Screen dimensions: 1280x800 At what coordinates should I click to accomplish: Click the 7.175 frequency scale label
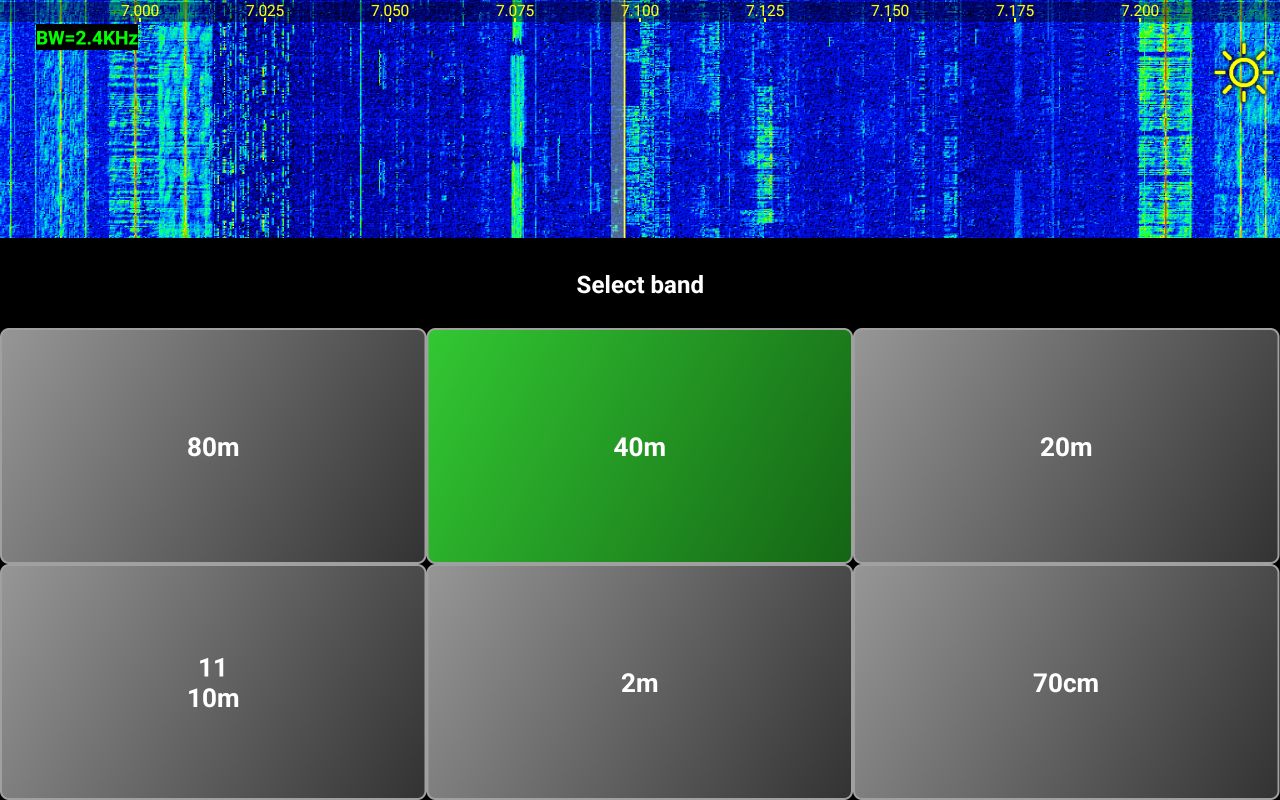[1015, 11]
